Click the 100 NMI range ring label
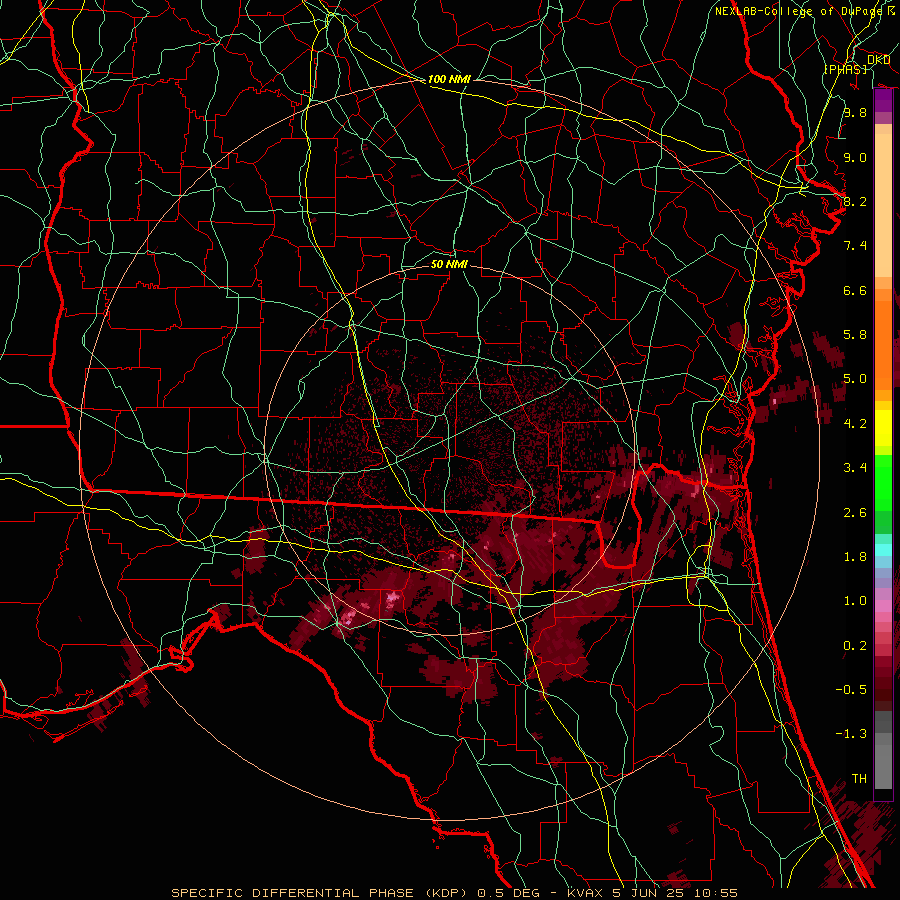Viewport: 900px width, 900px height. point(449,79)
